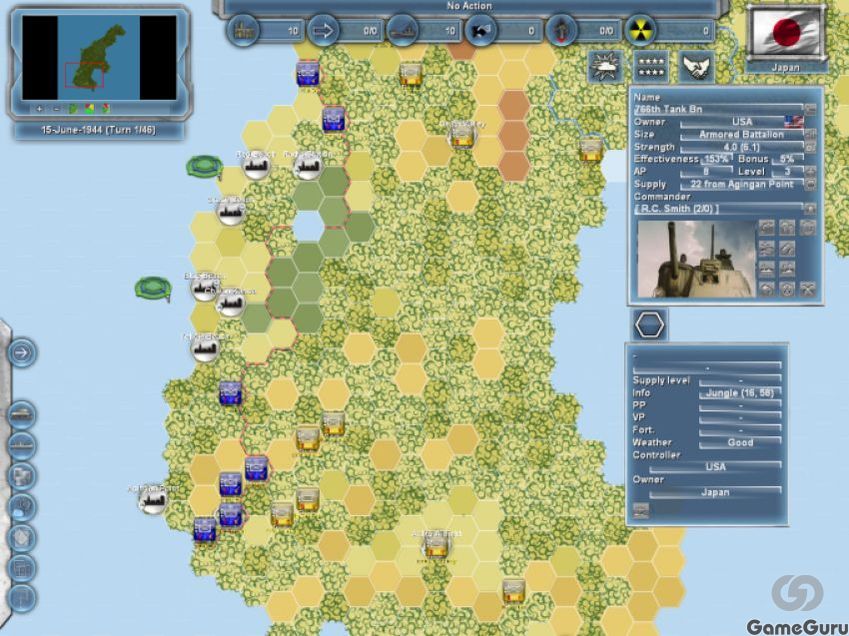Click the right-arrow icon in top resource bar
The height and width of the screenshot is (636, 849).
coord(323,30)
